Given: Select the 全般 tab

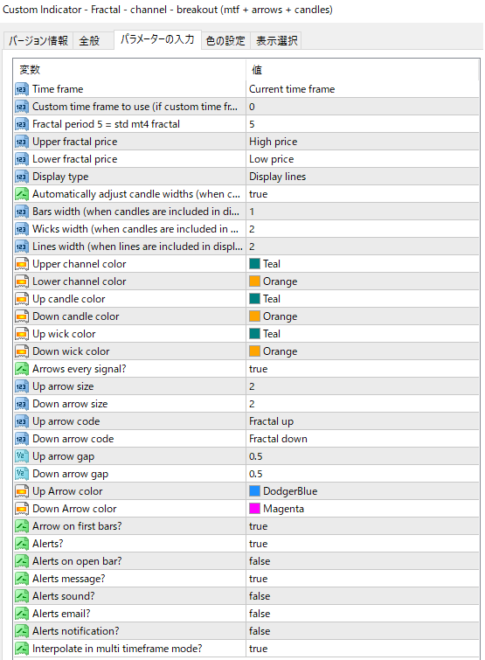Looking at the screenshot, I should pyautogui.click(x=90, y=41).
